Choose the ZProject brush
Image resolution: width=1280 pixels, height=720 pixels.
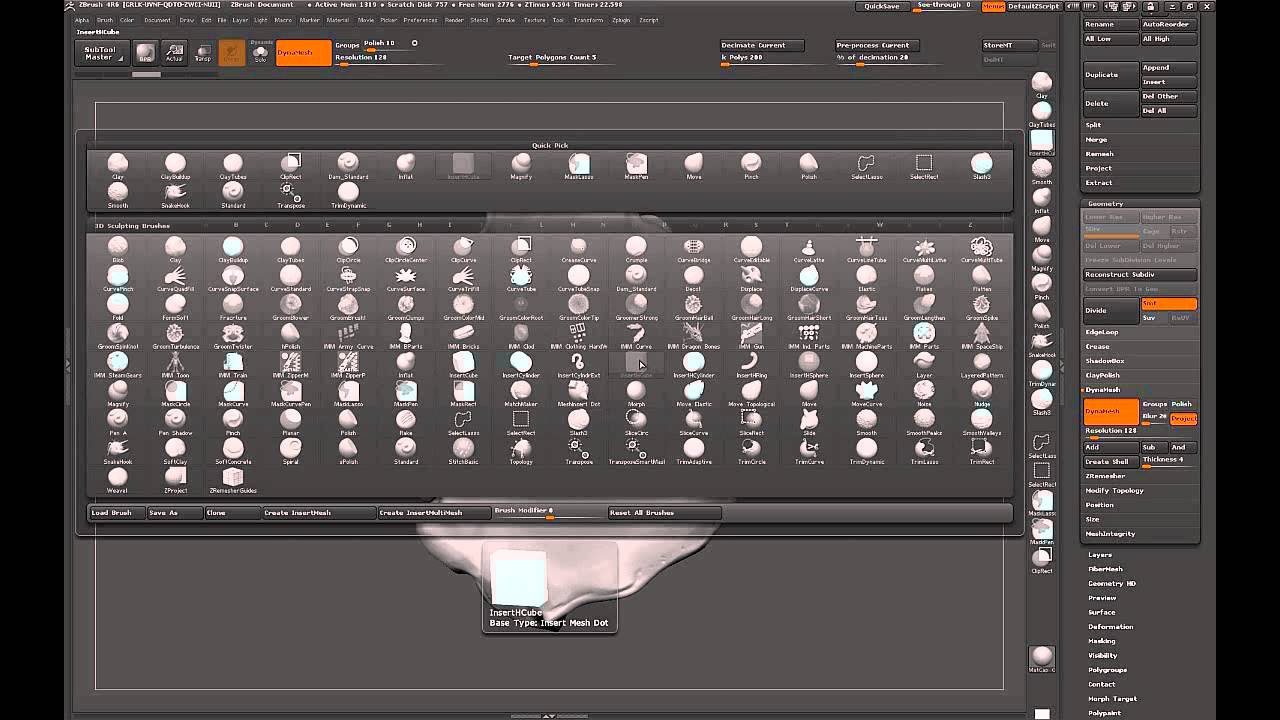pyautogui.click(x=175, y=481)
